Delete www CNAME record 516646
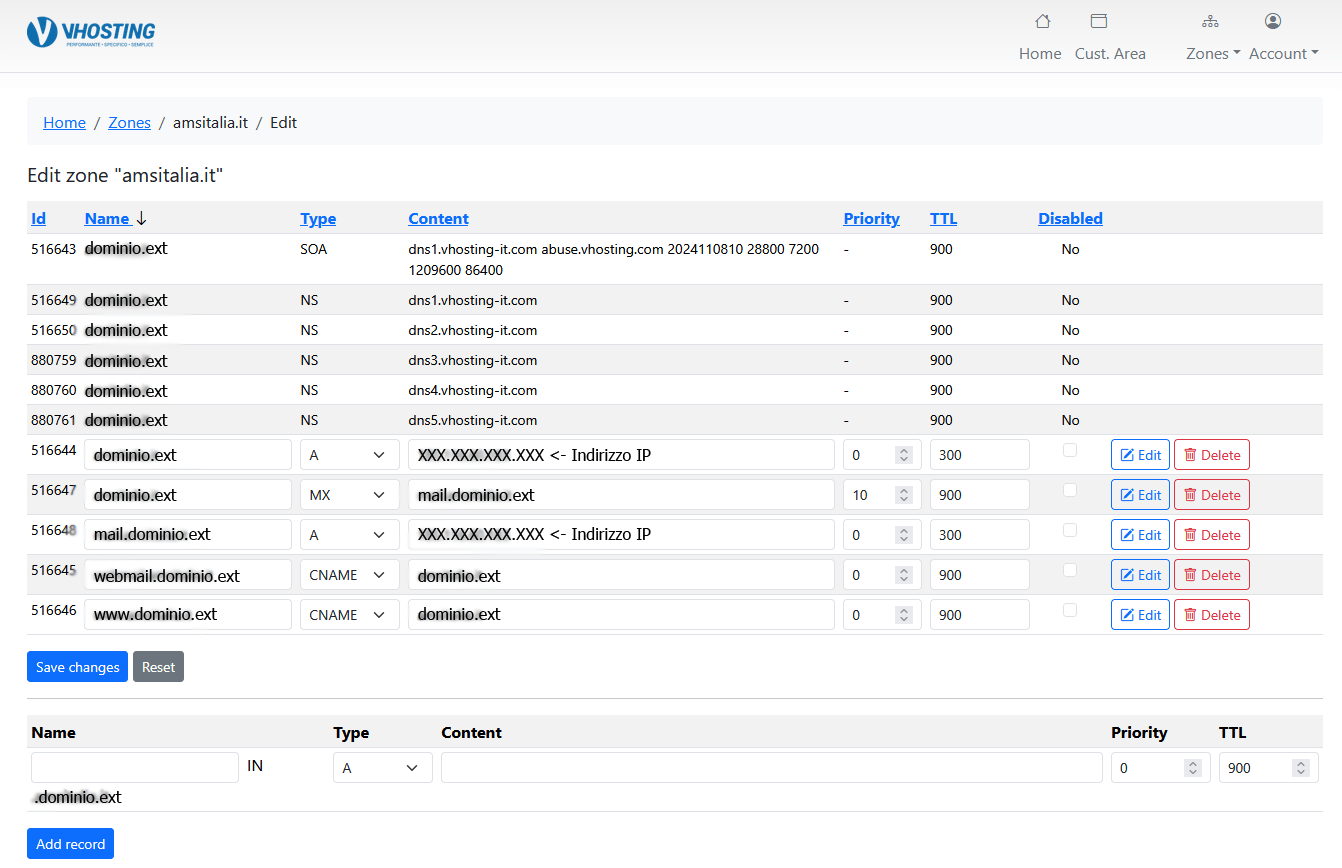This screenshot has height=868, width=1342. [1212, 615]
